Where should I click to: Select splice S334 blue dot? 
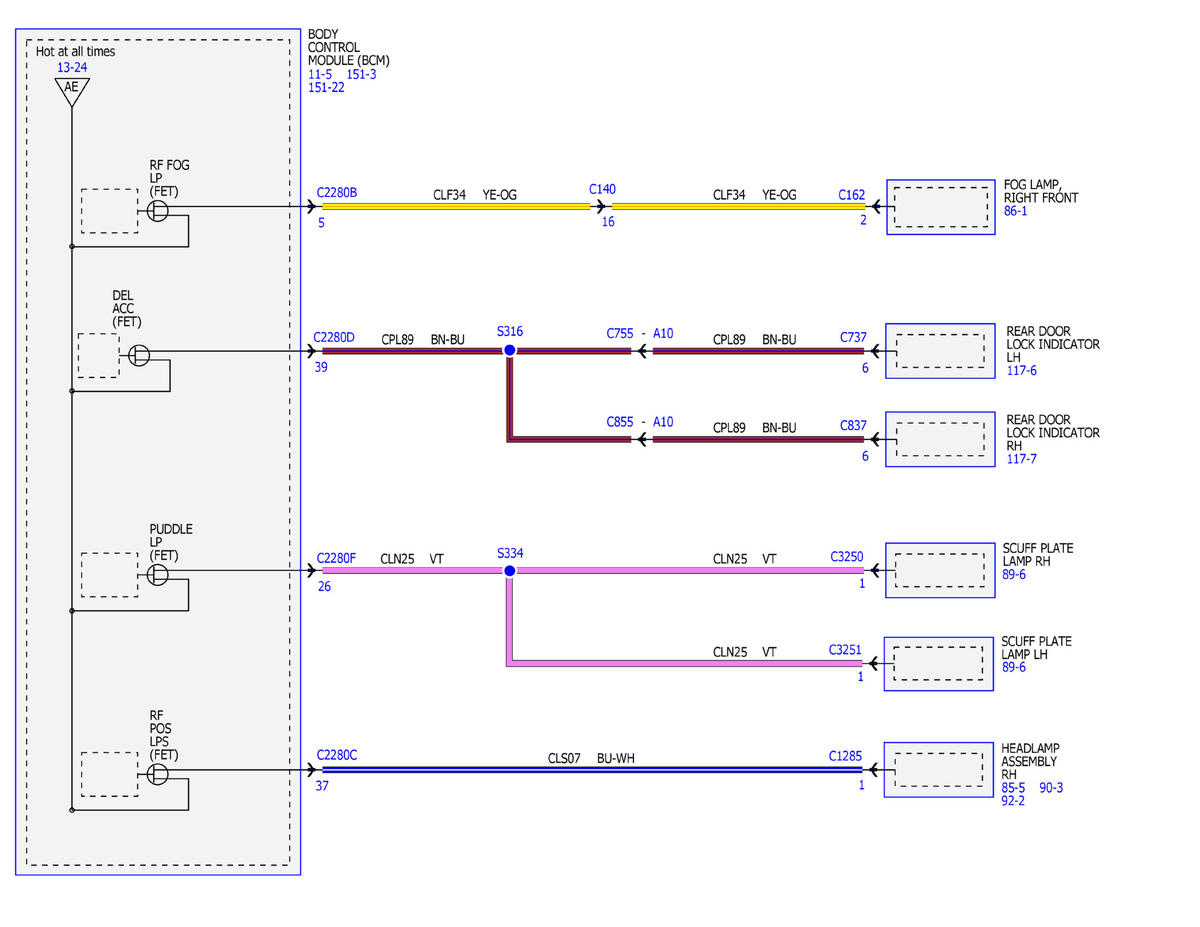pos(509,571)
